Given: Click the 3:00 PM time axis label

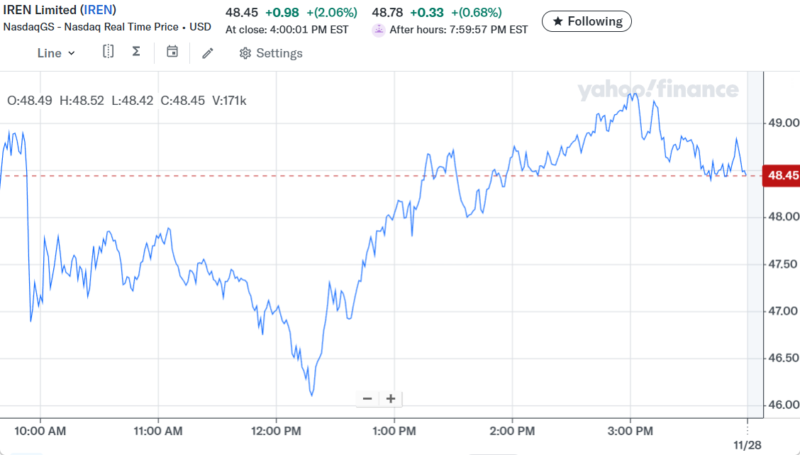Looking at the screenshot, I should (x=630, y=431).
